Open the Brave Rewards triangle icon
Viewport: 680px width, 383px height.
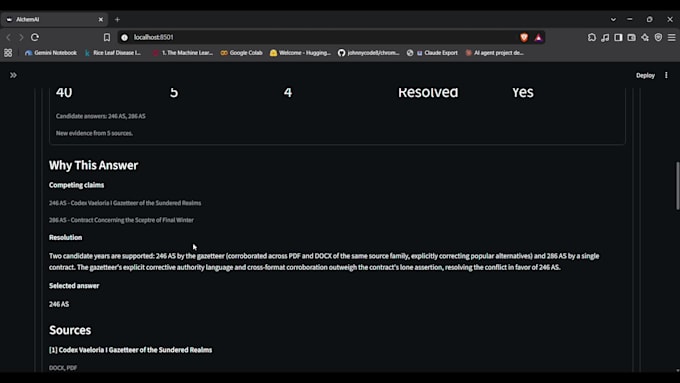tap(538, 37)
